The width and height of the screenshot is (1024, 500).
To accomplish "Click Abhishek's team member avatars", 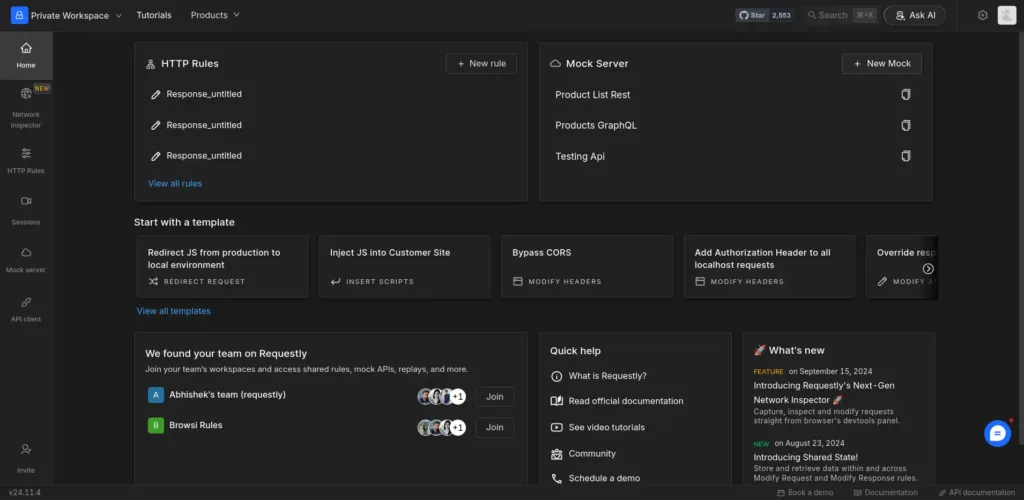I will 441,397.
